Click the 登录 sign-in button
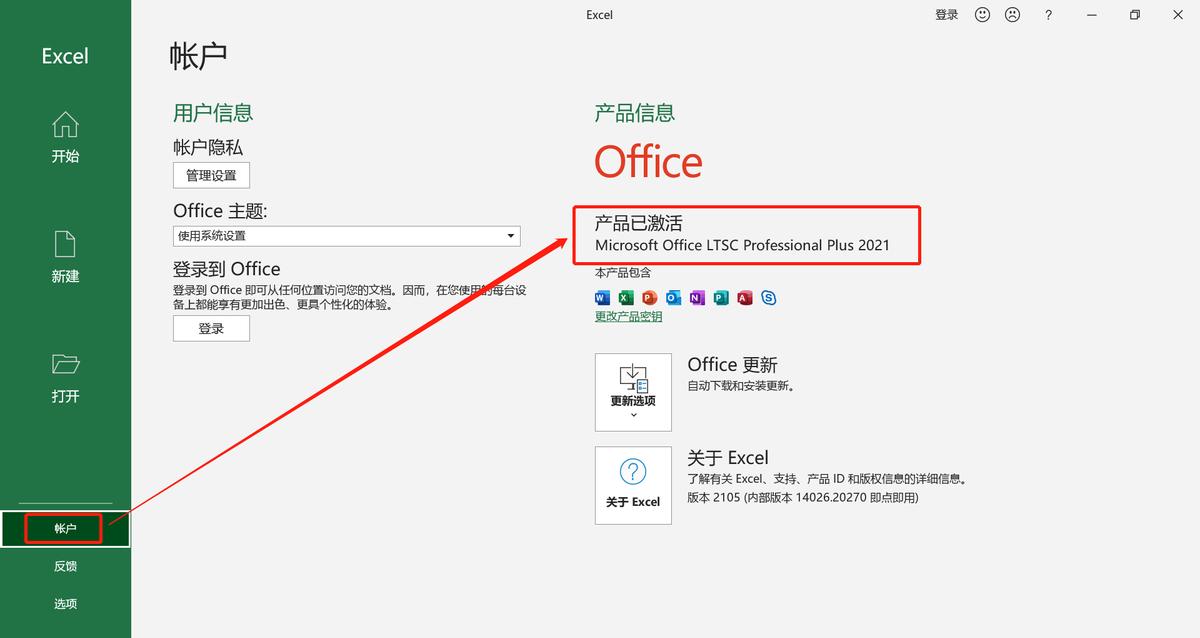The height and width of the screenshot is (638, 1200). tap(211, 328)
